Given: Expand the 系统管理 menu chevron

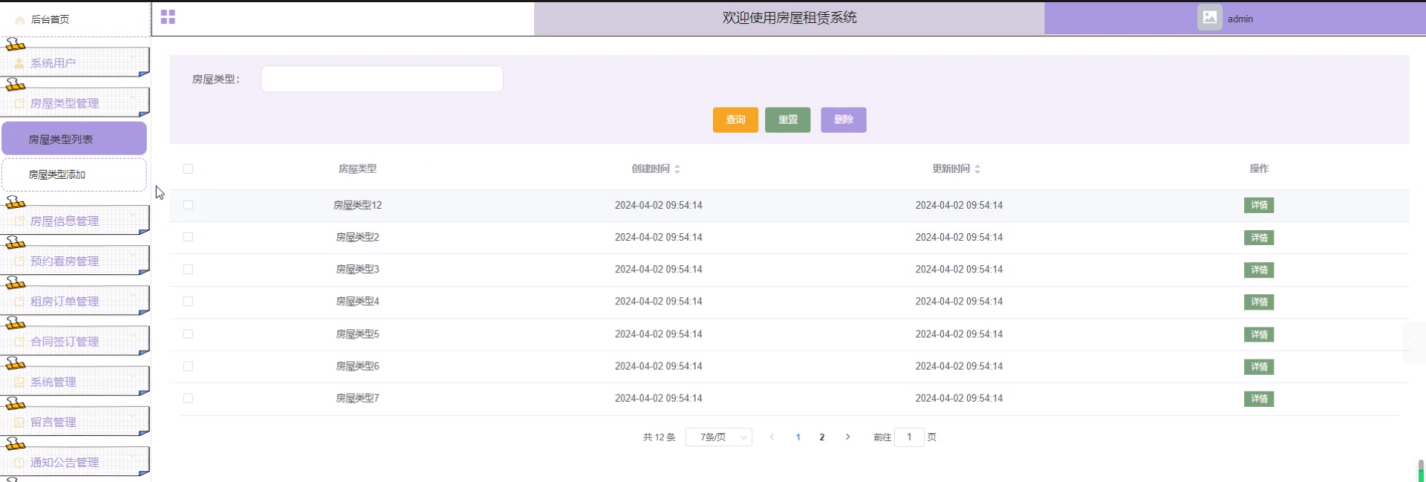Looking at the screenshot, I should 133,376.
